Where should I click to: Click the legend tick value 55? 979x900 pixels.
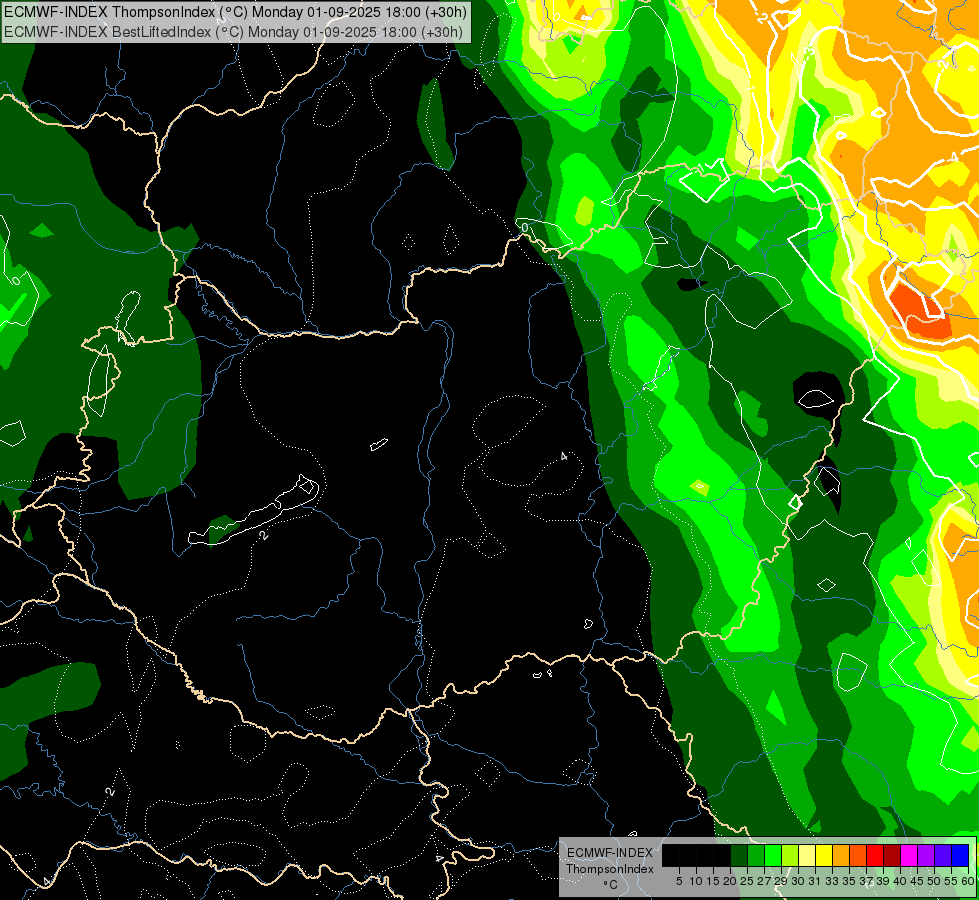[952, 881]
